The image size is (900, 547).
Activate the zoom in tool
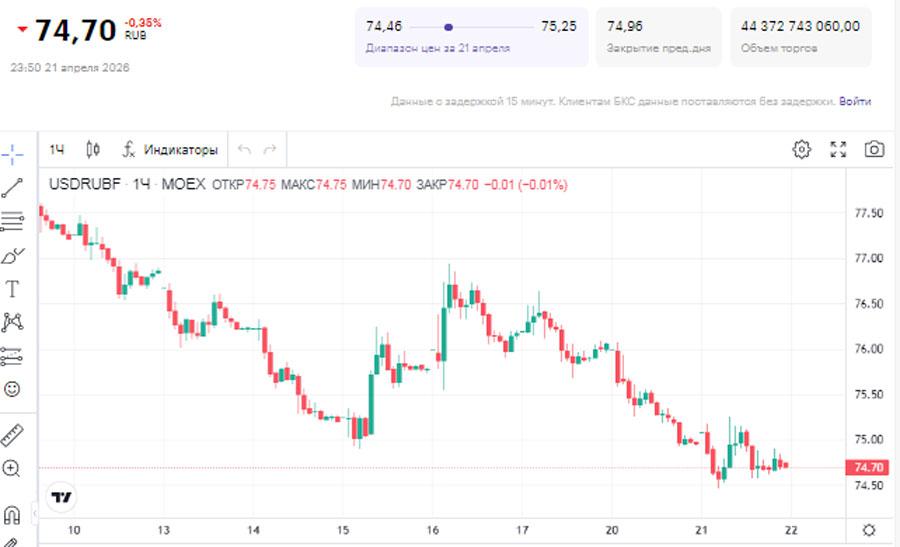[x=13, y=468]
